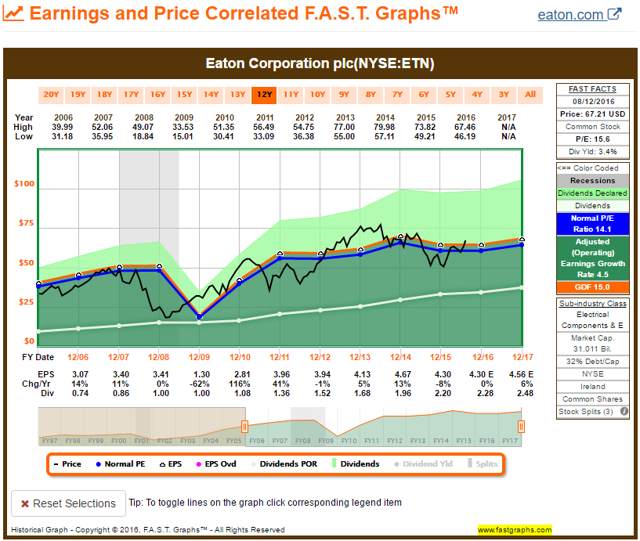This screenshot has width=640, height=541.
Task: Click the left range slider handle
Action: coord(244,427)
